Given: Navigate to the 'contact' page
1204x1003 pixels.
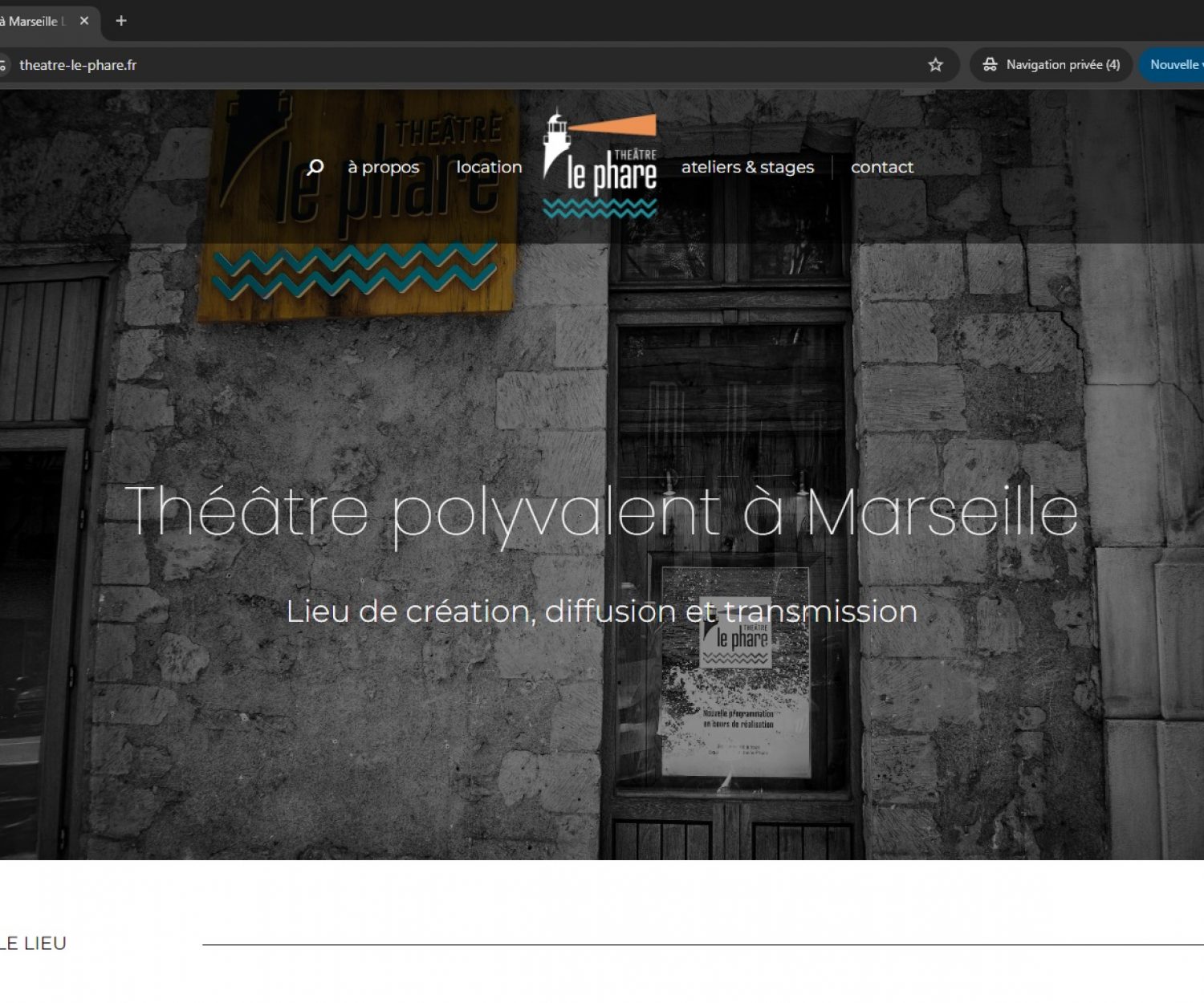Looking at the screenshot, I should [x=882, y=167].
